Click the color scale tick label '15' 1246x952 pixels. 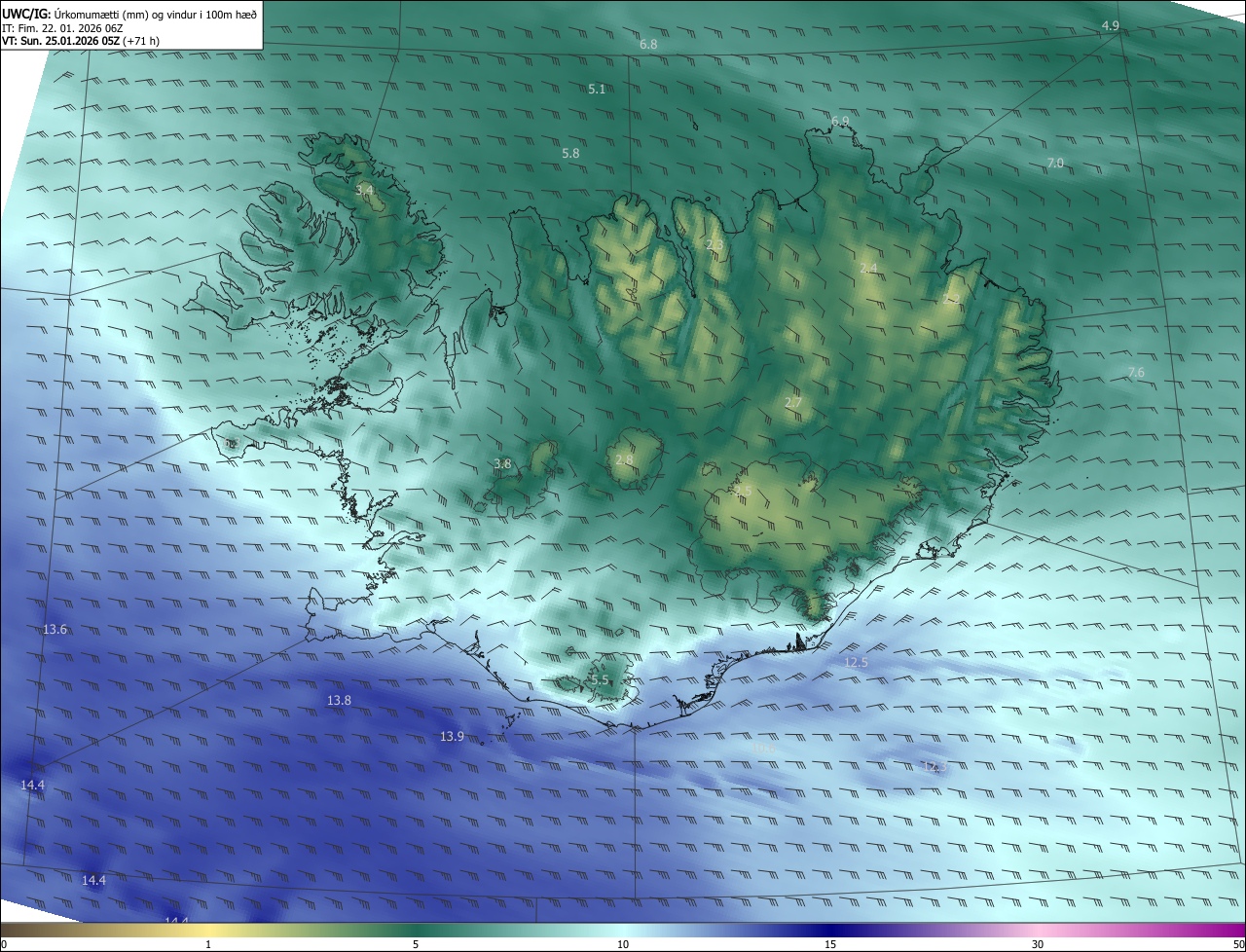pos(830,944)
